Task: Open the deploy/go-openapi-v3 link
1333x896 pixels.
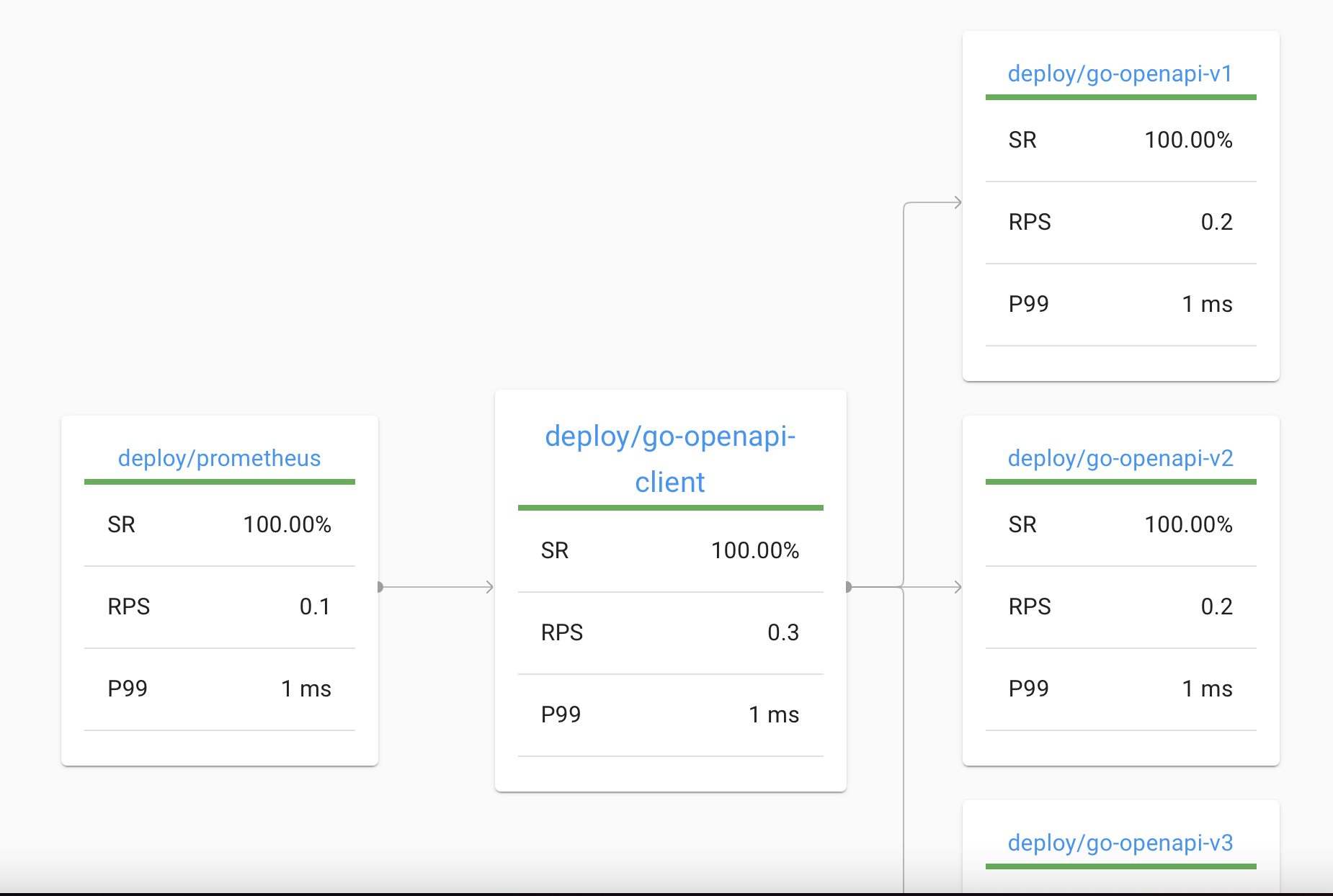Action: click(x=1120, y=843)
